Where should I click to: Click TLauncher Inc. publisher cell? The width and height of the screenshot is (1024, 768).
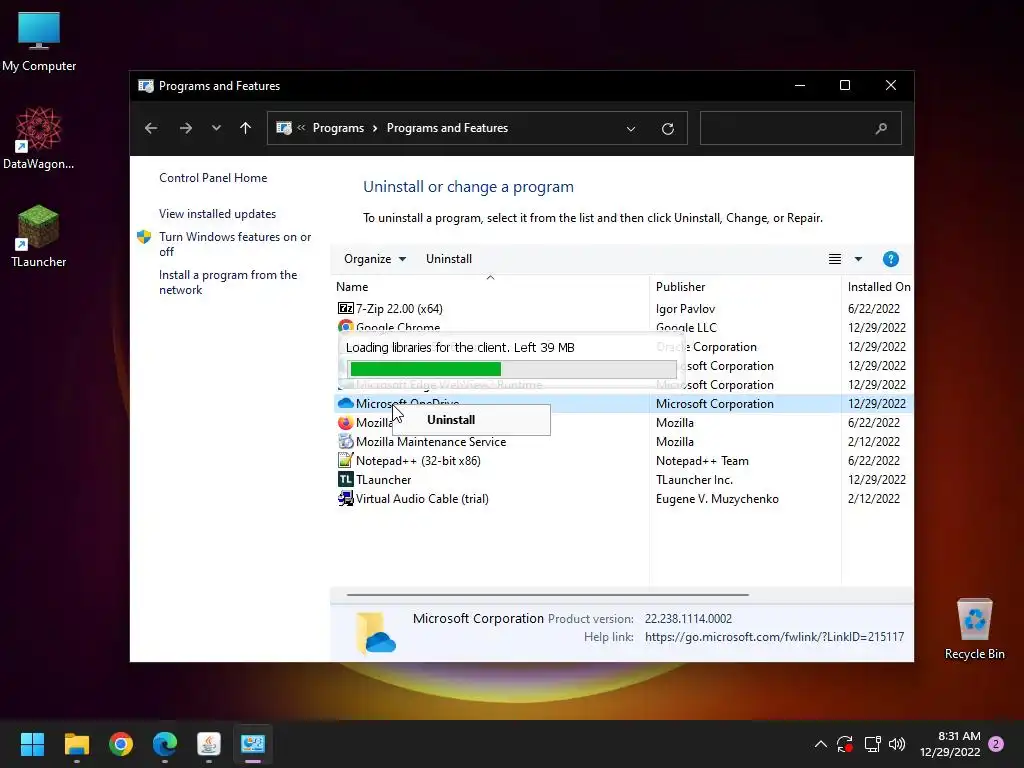(694, 479)
